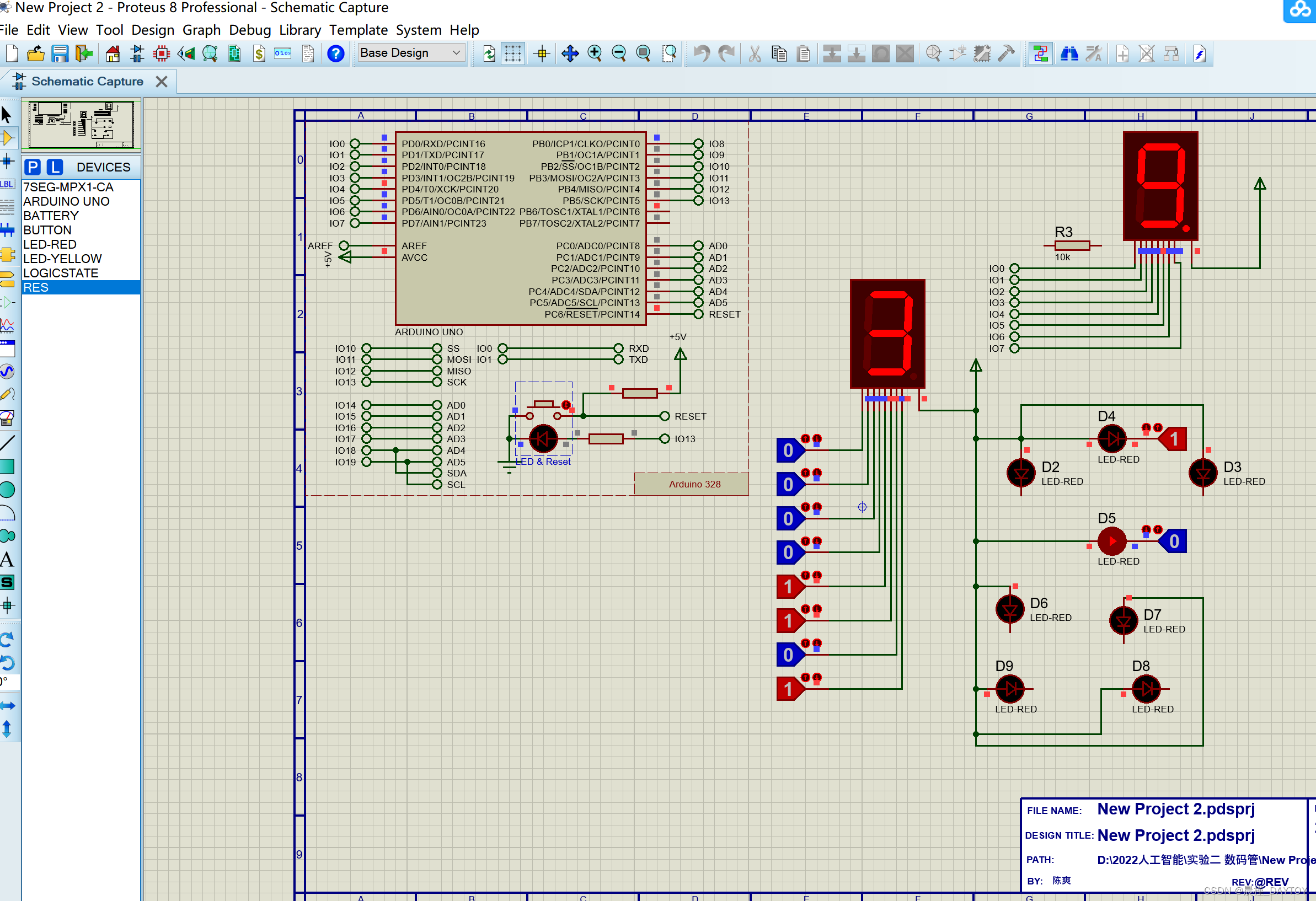Open the Design menu
1316x901 pixels.
tap(152, 29)
